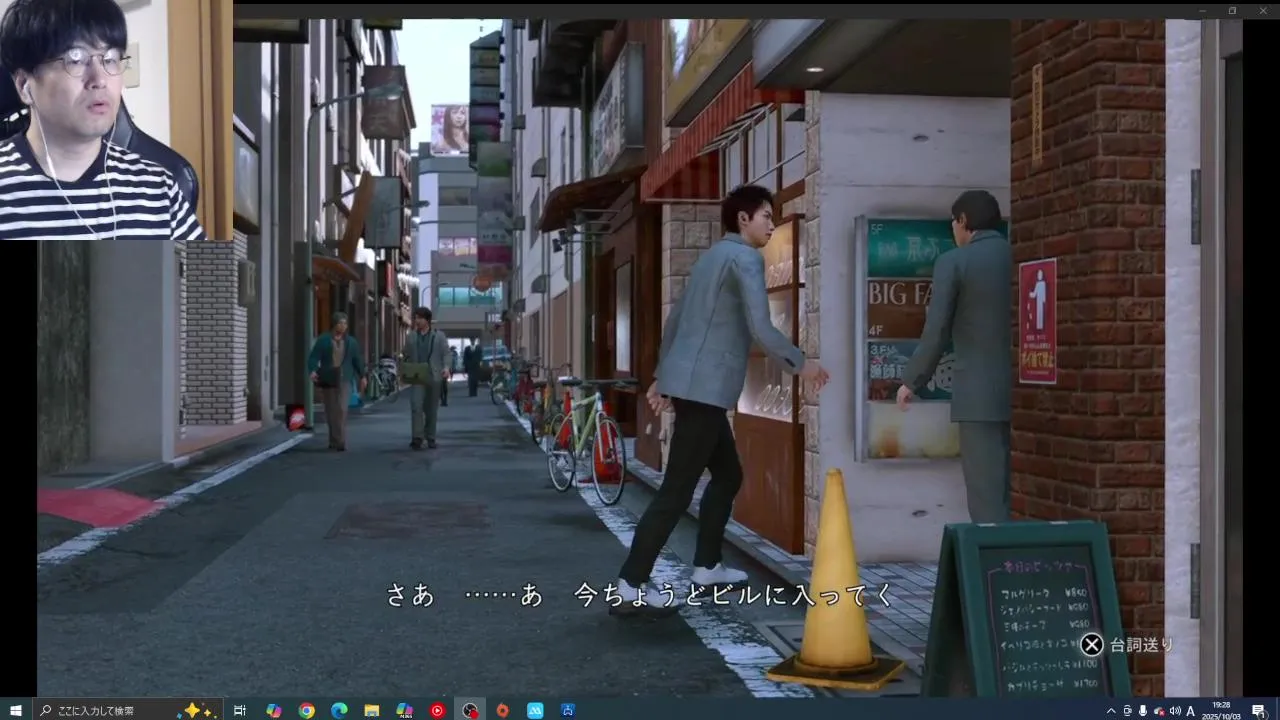Switch to the active OBS taskbar icon
Screen dimensions: 1280x720
470,710
